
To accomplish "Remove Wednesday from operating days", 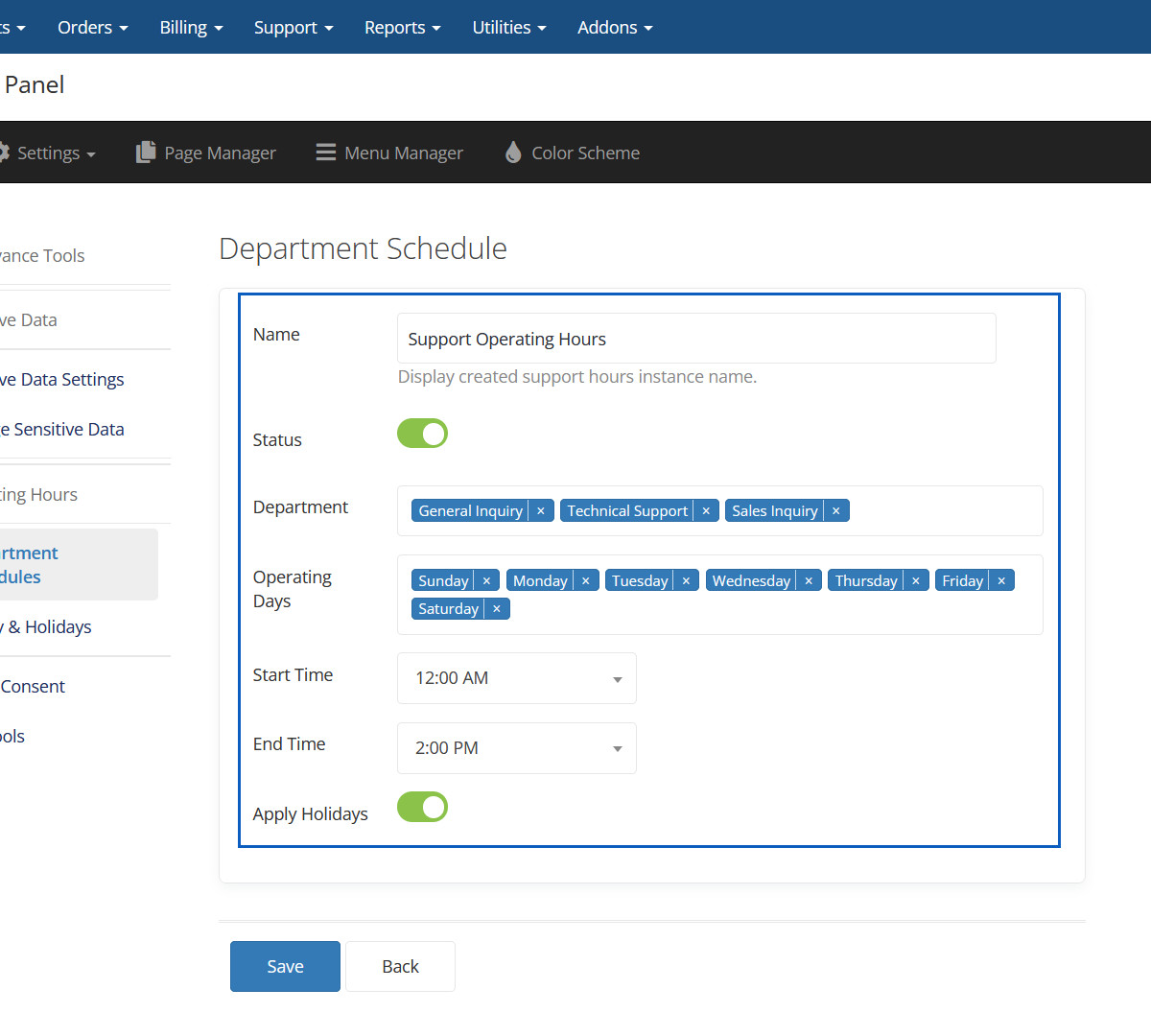I will pos(809,581).
